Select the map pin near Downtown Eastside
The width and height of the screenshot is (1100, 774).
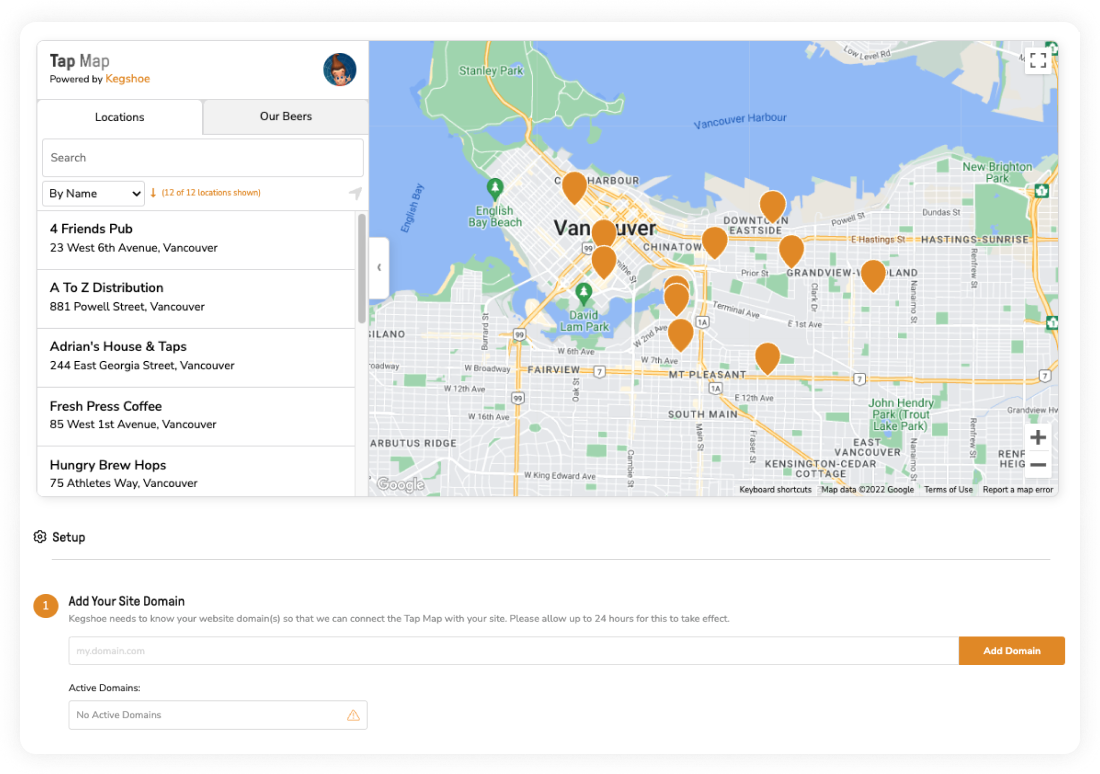click(x=772, y=207)
